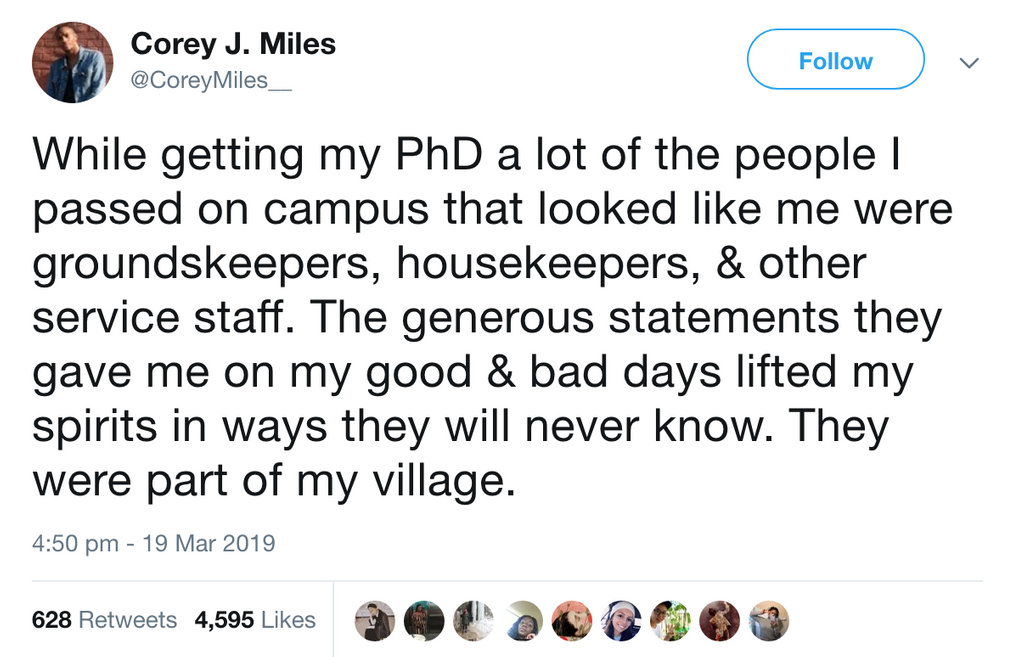Click Corey J. Miles profile picture
The image size is (1024, 657).
(x=72, y=62)
